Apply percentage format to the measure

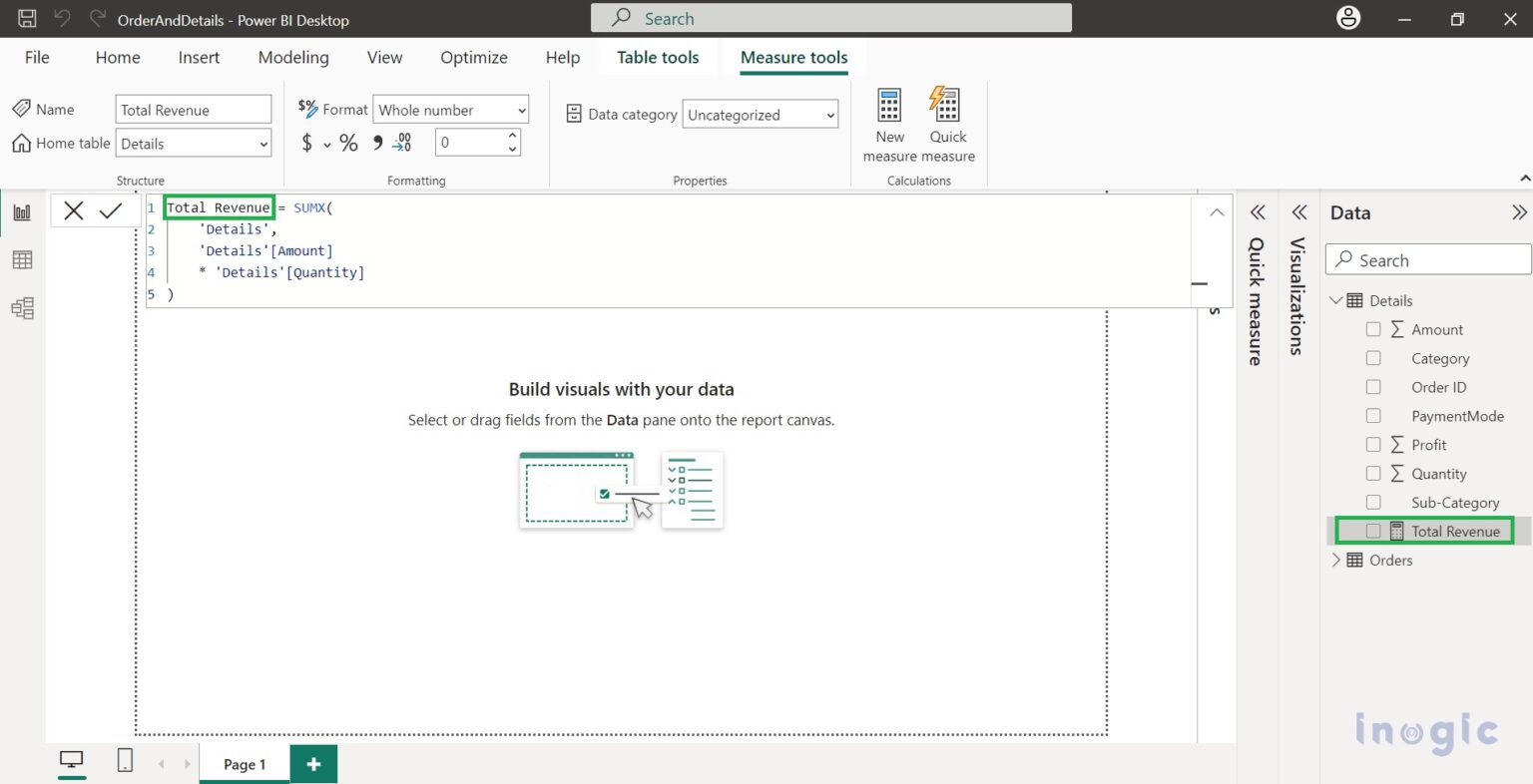tap(347, 142)
